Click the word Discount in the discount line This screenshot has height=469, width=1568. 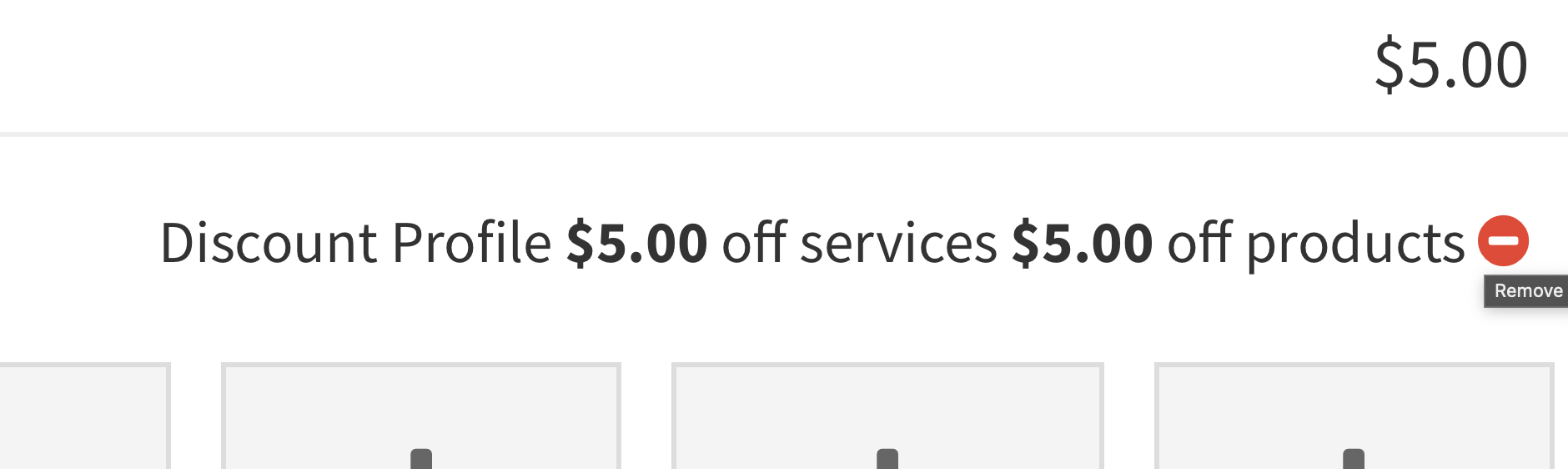point(269,243)
